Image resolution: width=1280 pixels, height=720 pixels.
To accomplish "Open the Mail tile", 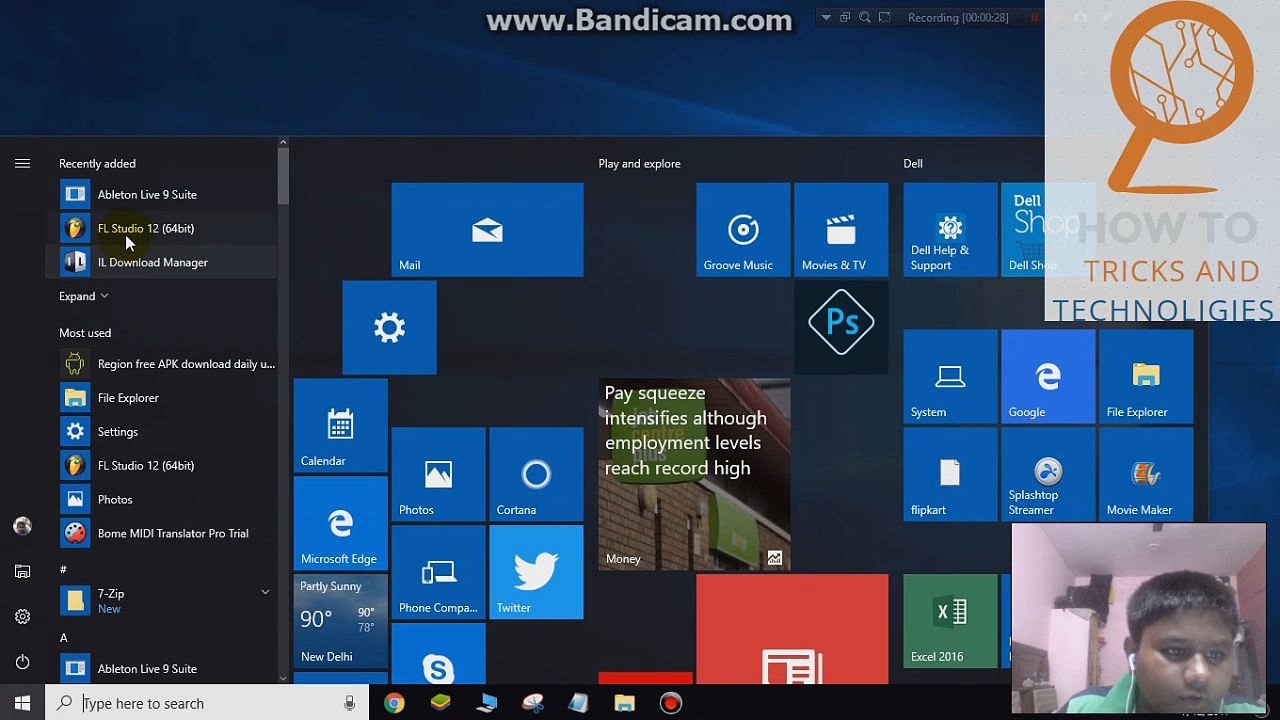I will pyautogui.click(x=487, y=229).
